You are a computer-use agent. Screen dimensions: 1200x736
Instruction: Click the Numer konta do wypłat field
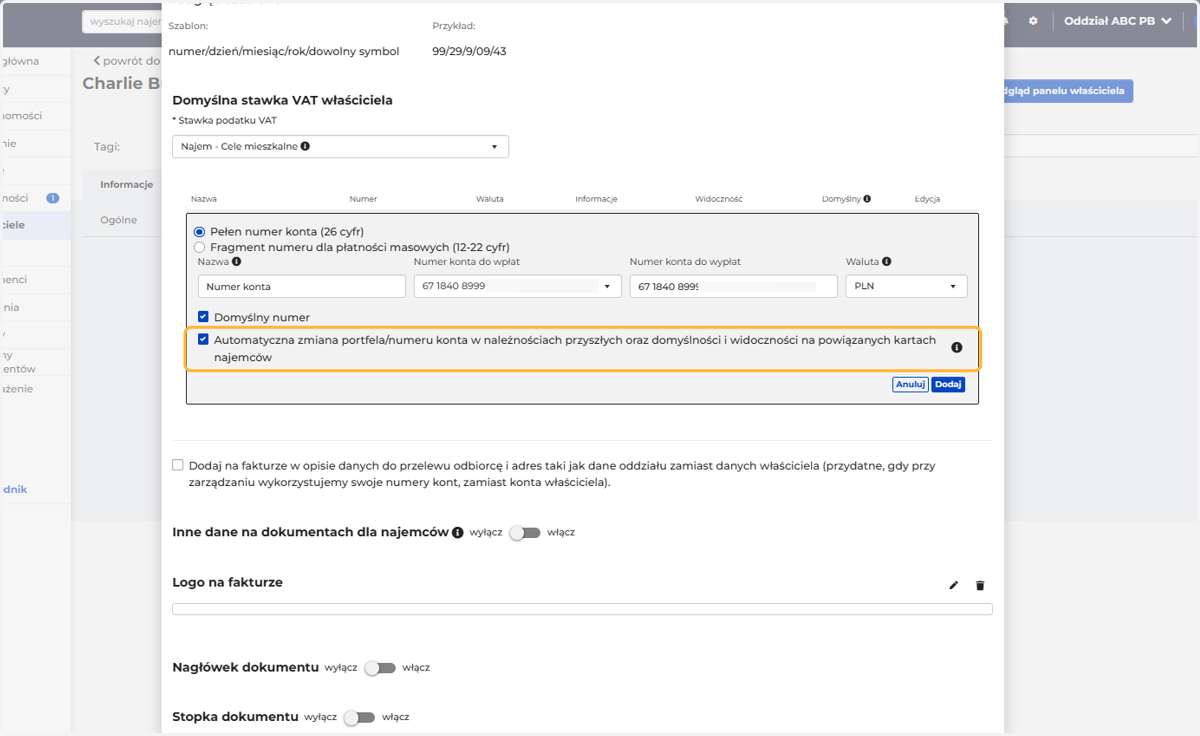click(x=733, y=286)
